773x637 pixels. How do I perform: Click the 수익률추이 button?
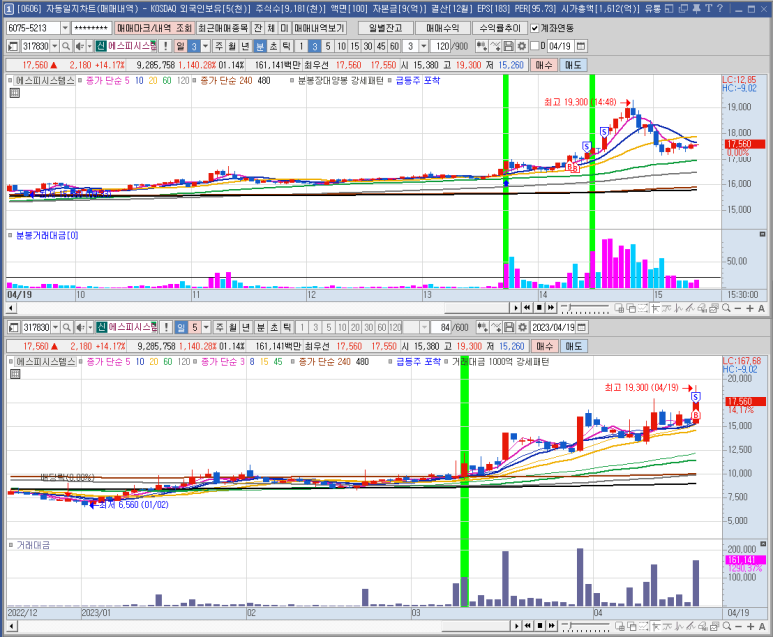point(499,28)
